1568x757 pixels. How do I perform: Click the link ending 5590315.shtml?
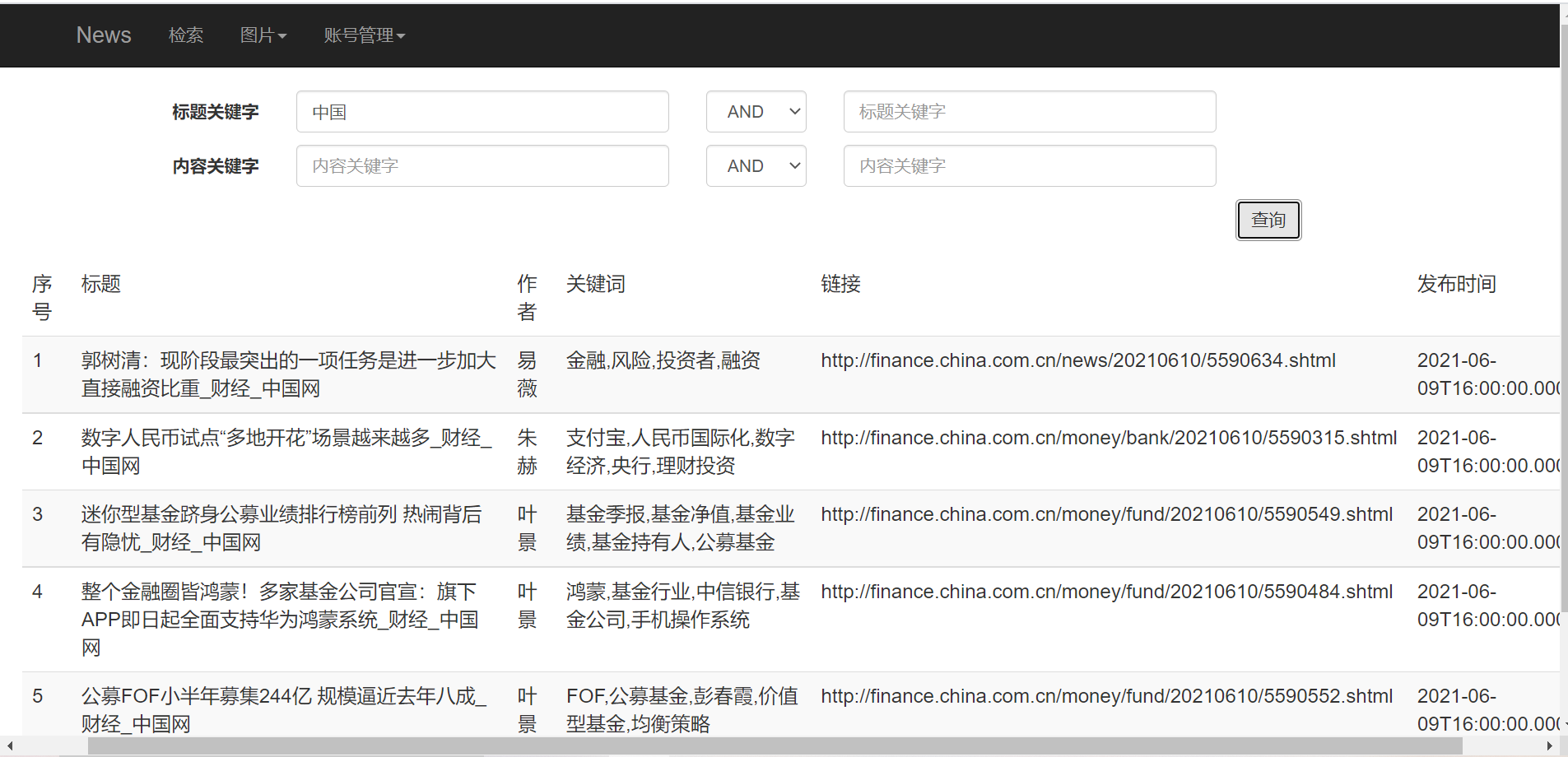[1109, 438]
